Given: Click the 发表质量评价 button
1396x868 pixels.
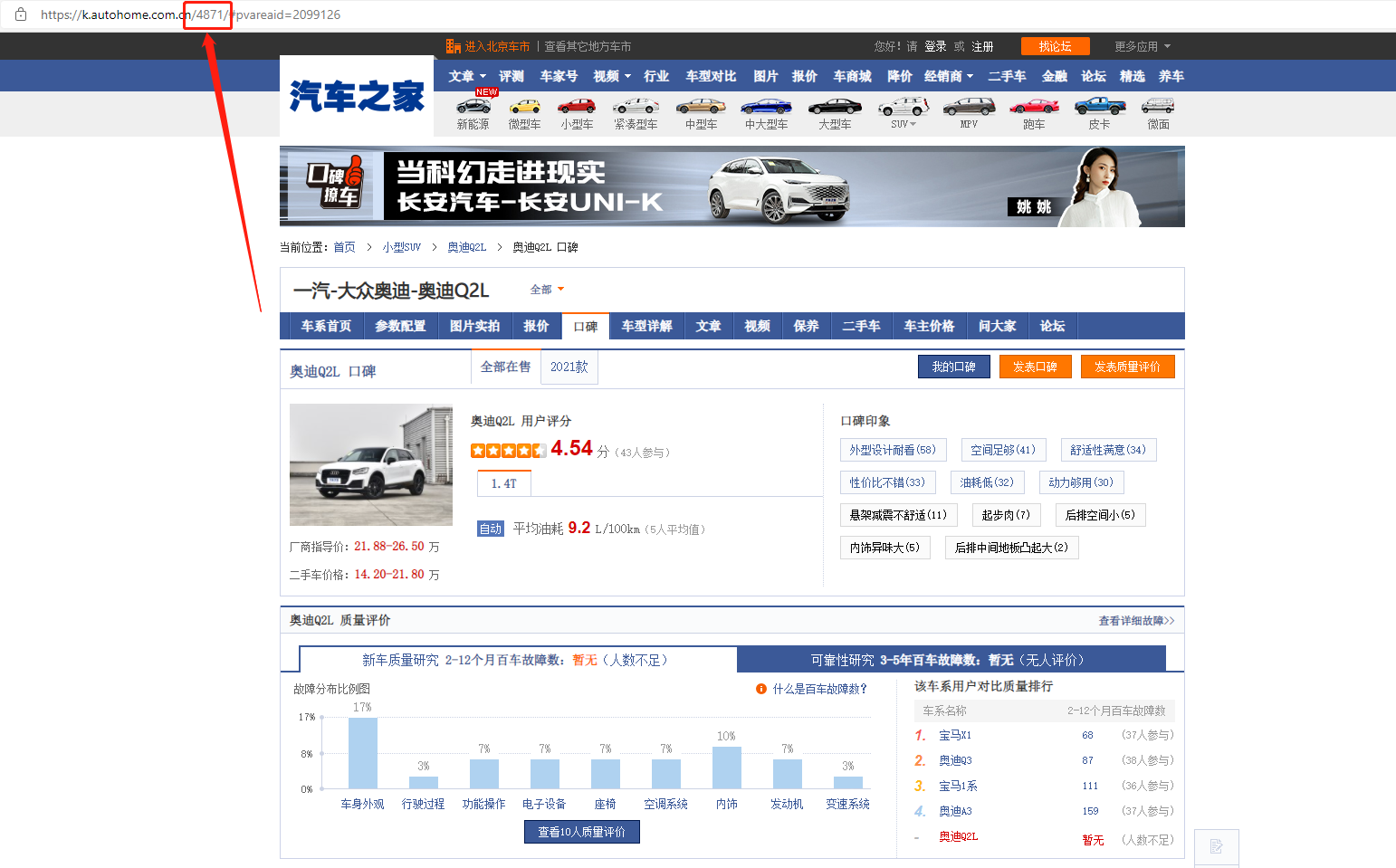Looking at the screenshot, I should coord(1127,367).
